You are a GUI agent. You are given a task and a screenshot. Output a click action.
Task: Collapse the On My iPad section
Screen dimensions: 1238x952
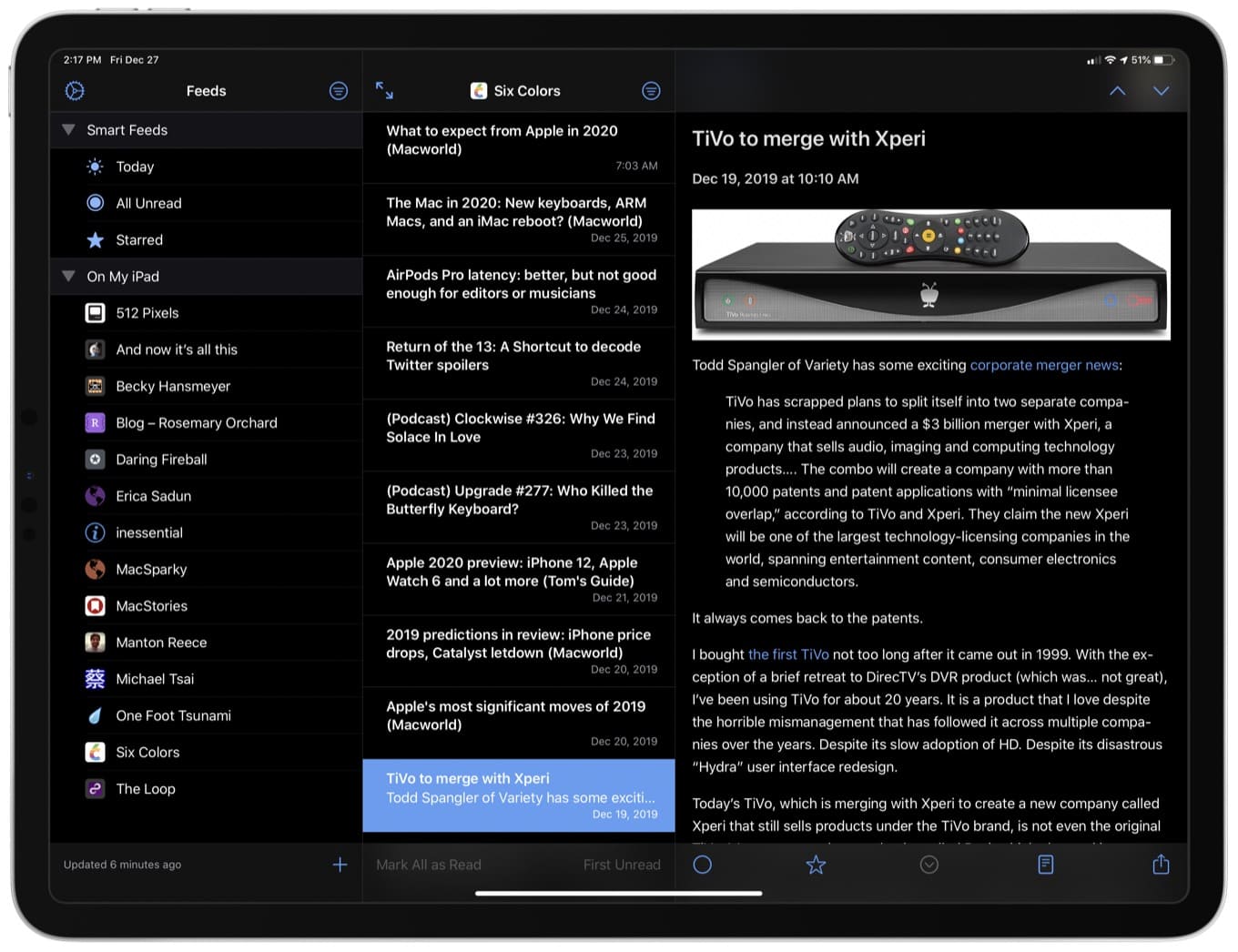[x=68, y=276]
